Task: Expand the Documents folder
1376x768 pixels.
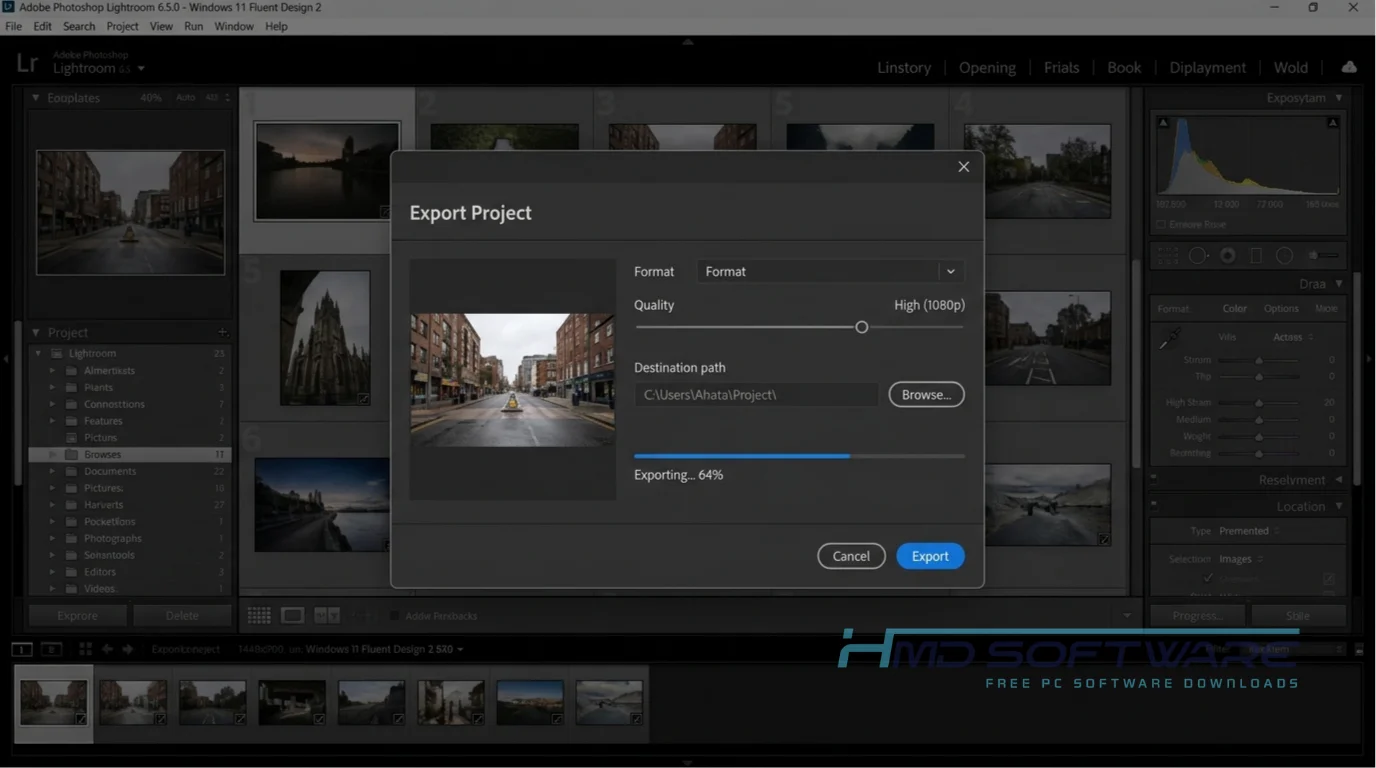Action: [53, 471]
